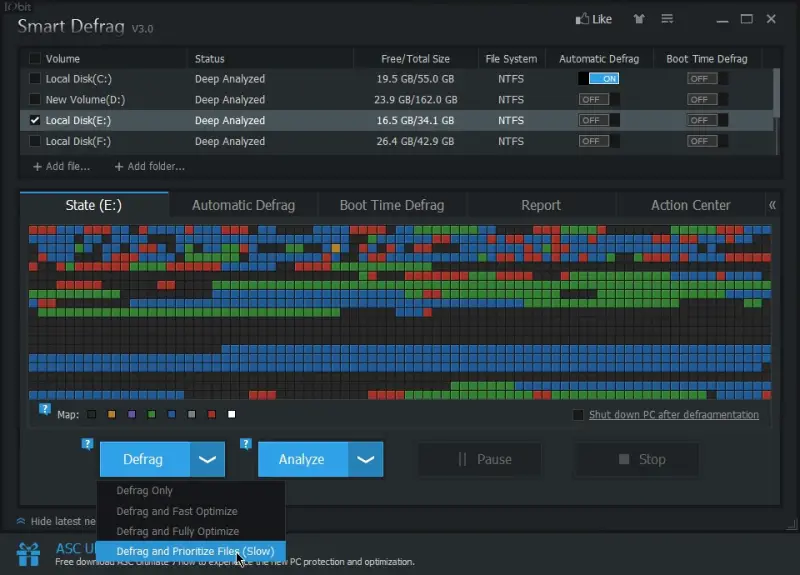The image size is (800, 575).
Task: Select the Local Disk(C:) row name
Action: click(79, 79)
